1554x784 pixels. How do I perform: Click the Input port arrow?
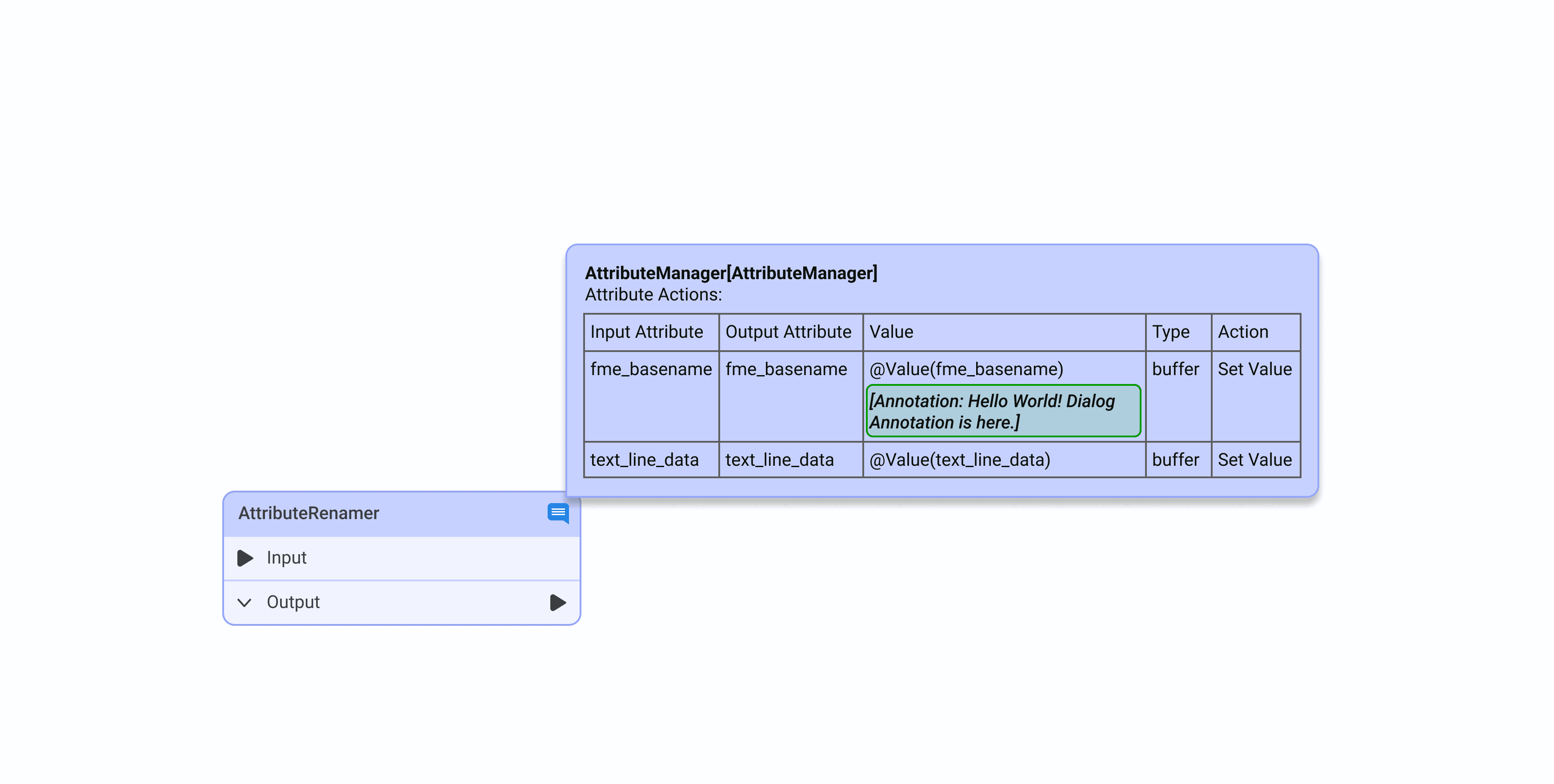245,558
